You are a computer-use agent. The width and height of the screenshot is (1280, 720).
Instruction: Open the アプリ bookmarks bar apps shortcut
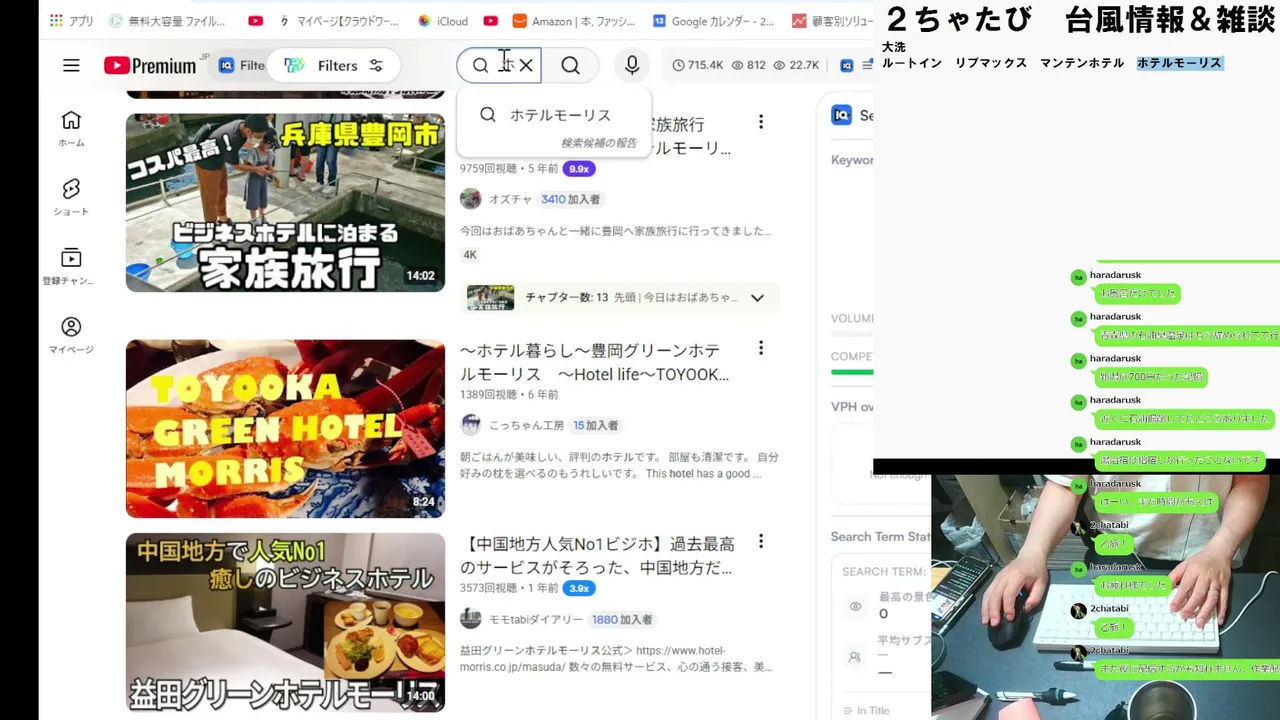[71, 21]
